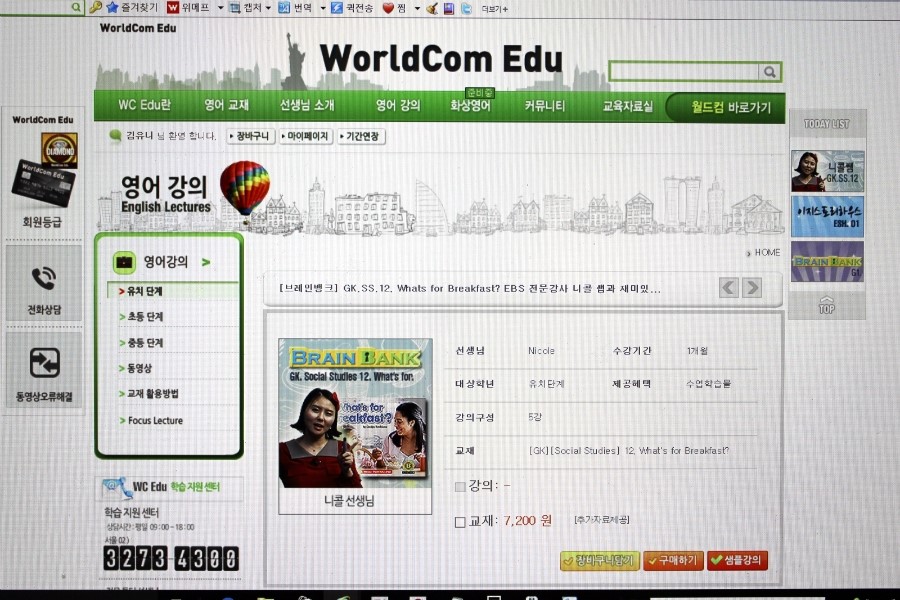Click the 장바구니 button near the greeting
This screenshot has height=600, width=900.
pos(250,136)
